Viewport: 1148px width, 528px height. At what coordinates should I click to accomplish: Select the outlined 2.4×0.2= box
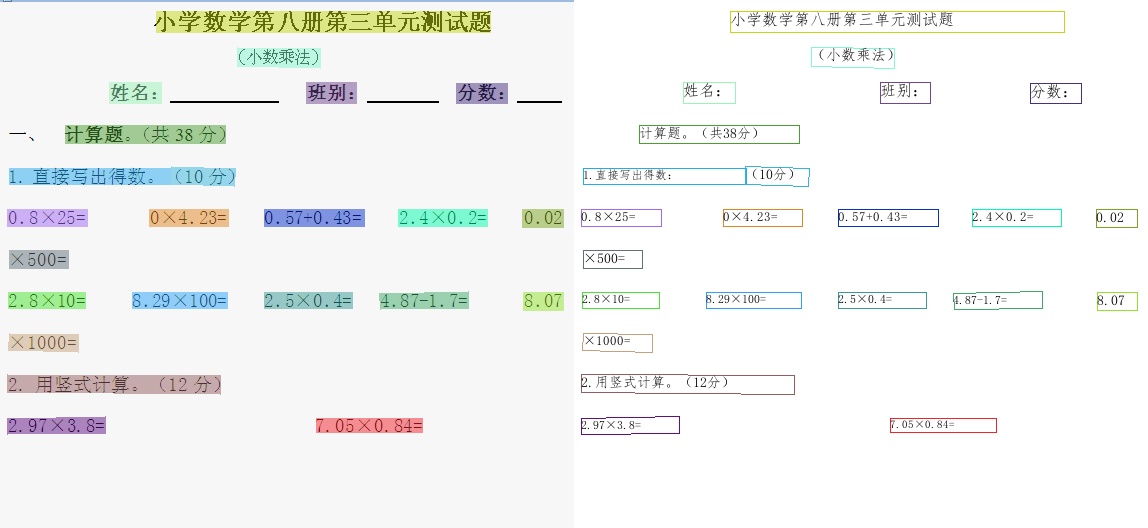1016,218
